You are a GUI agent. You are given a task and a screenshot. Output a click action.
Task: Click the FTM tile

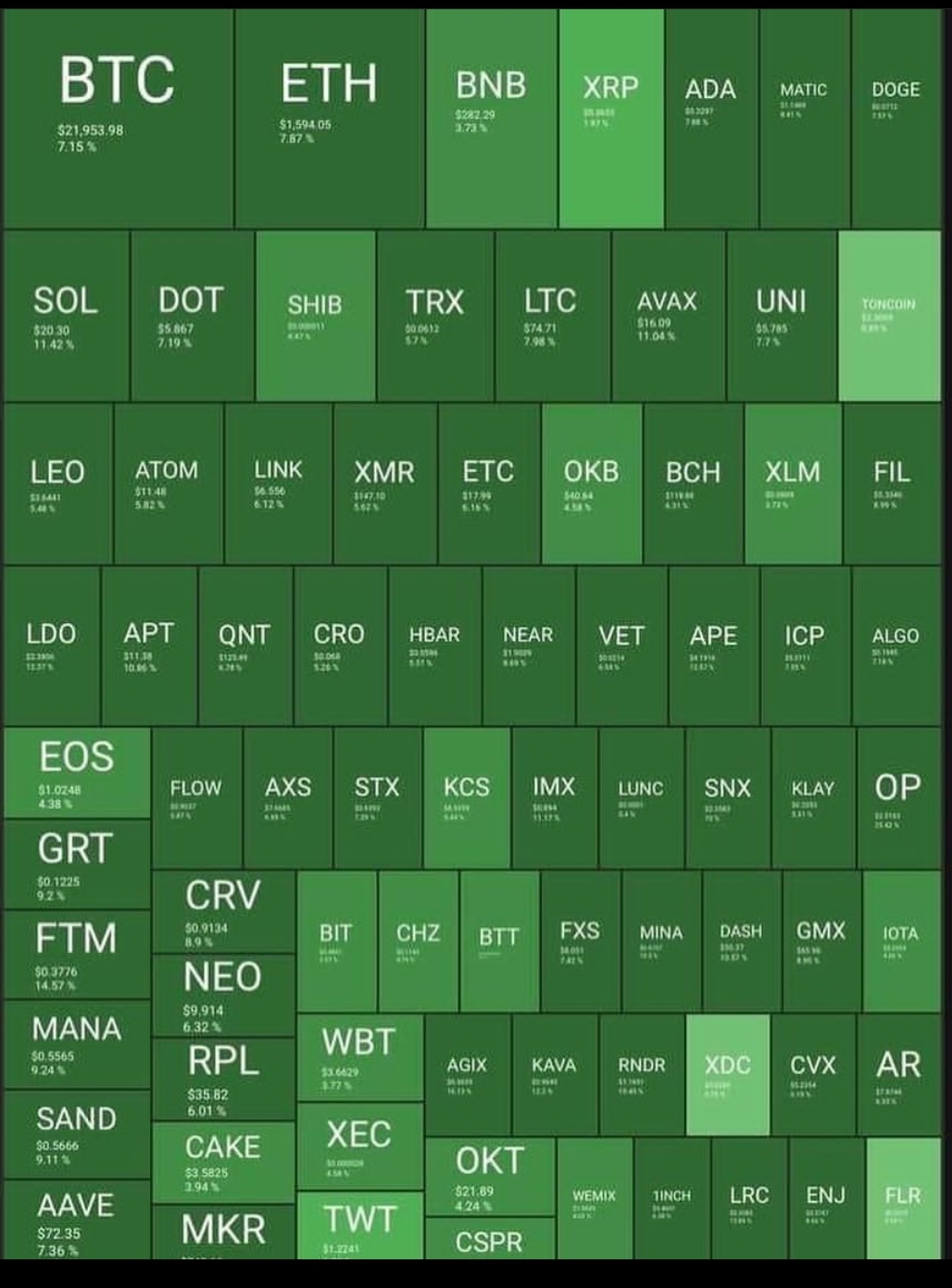(x=77, y=954)
